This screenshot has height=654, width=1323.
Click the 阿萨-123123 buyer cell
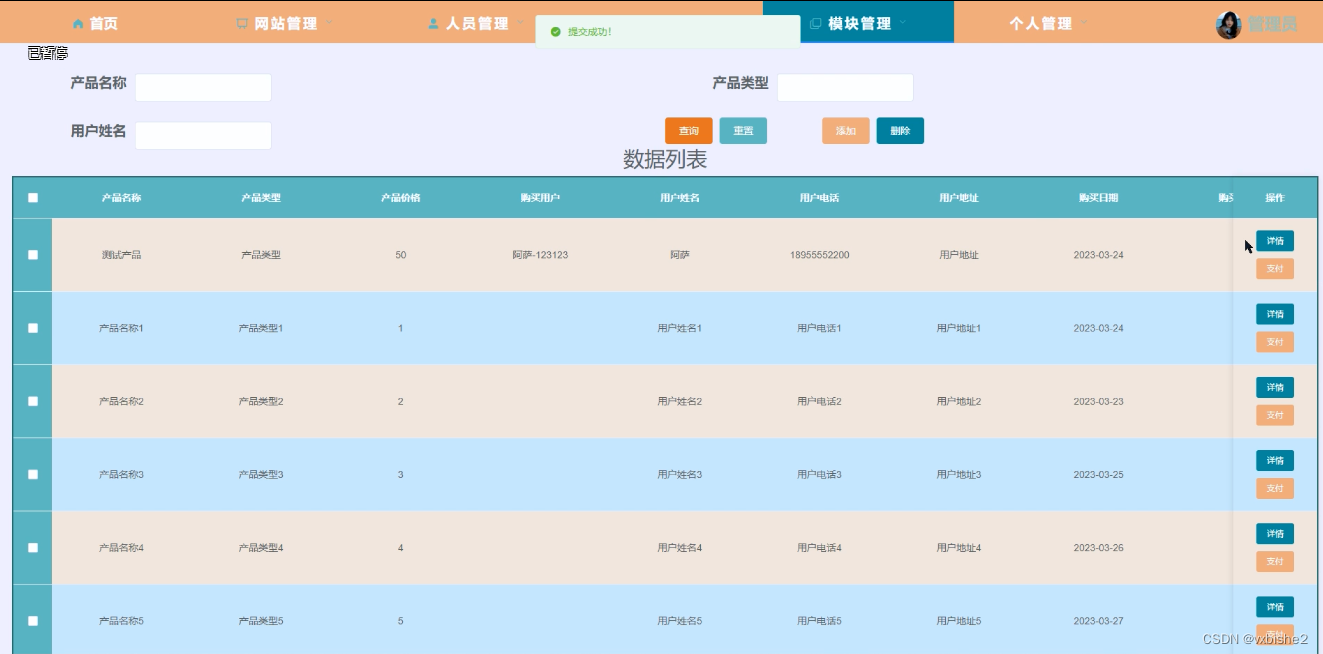pyautogui.click(x=540, y=255)
